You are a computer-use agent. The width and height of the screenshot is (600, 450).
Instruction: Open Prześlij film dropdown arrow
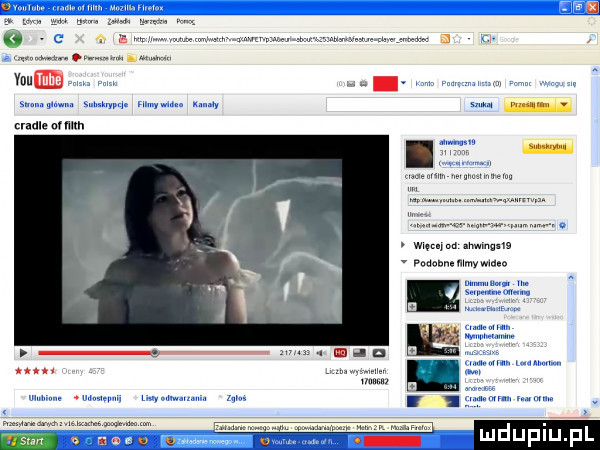[564, 104]
